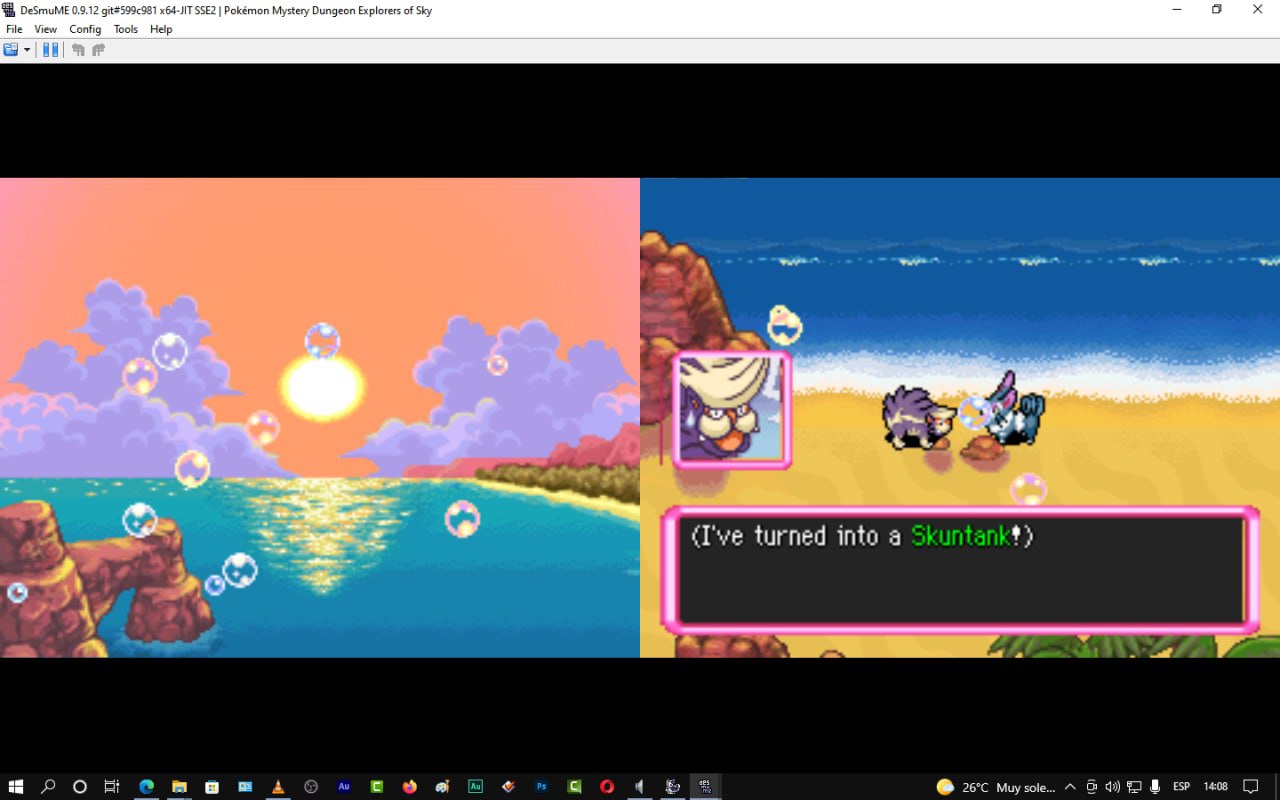Click the microphone tray icon
This screenshot has height=800, width=1280.
[1155, 787]
